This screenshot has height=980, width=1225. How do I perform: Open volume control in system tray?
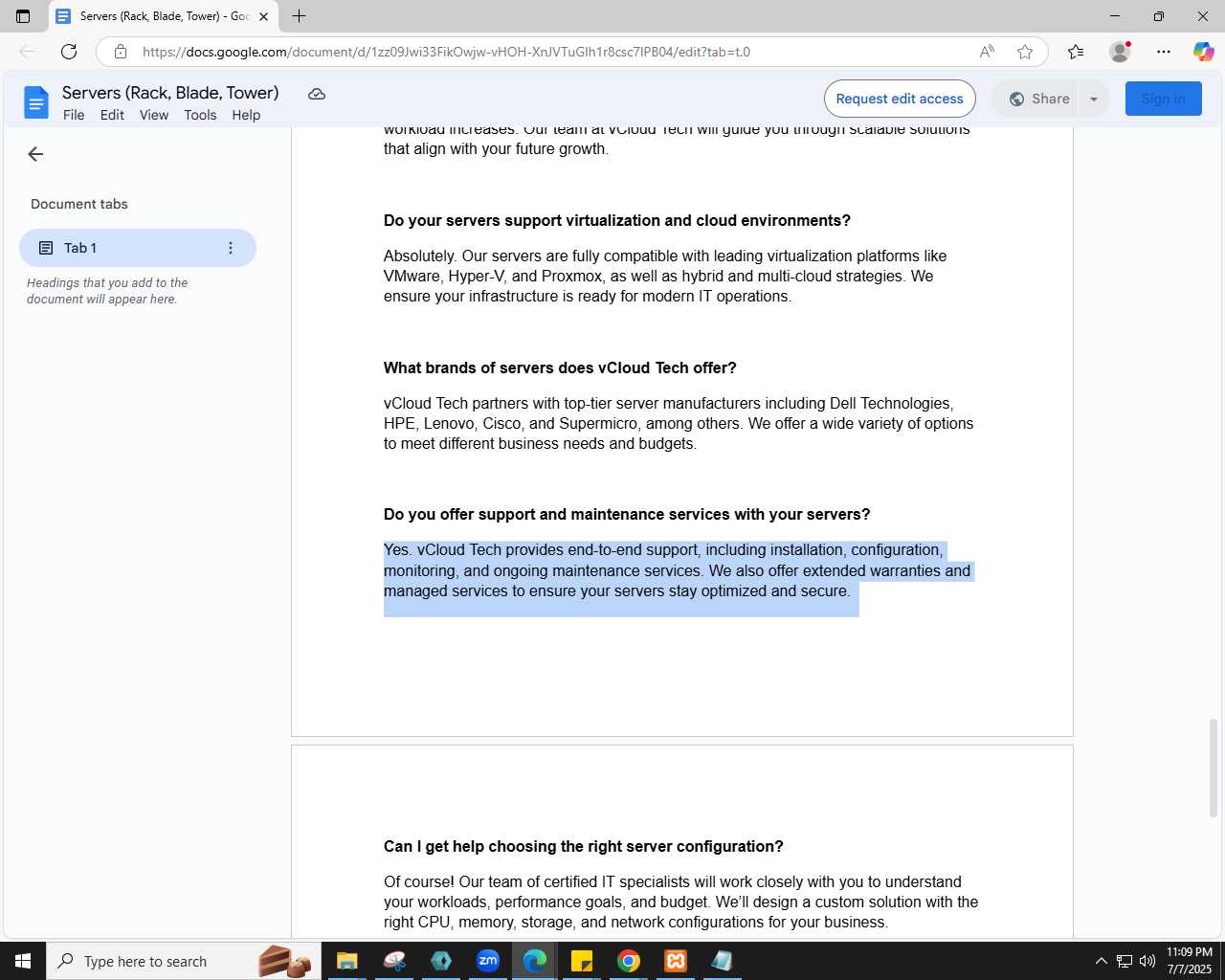1147,961
